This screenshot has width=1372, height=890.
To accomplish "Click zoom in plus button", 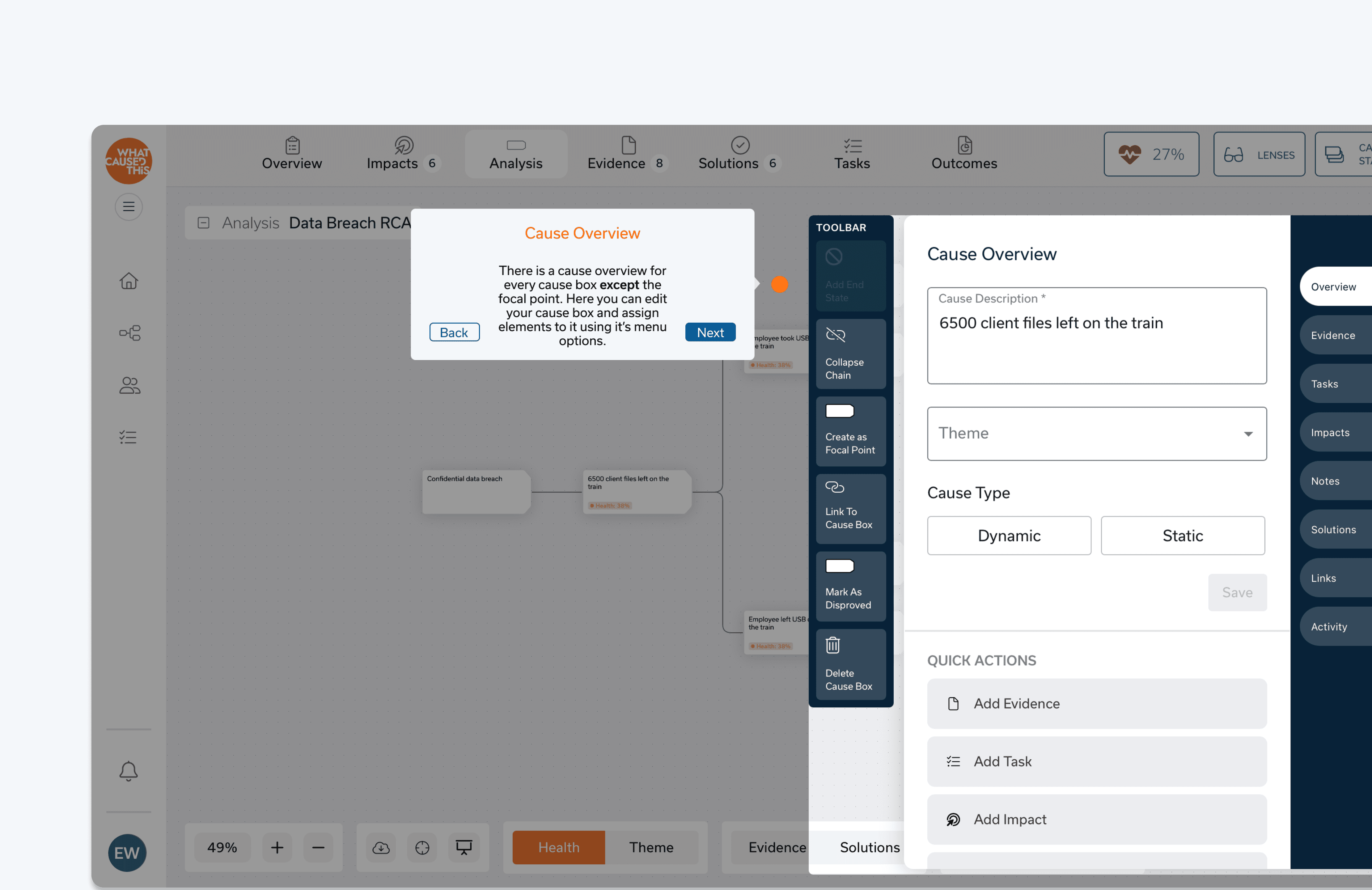I will [x=277, y=847].
